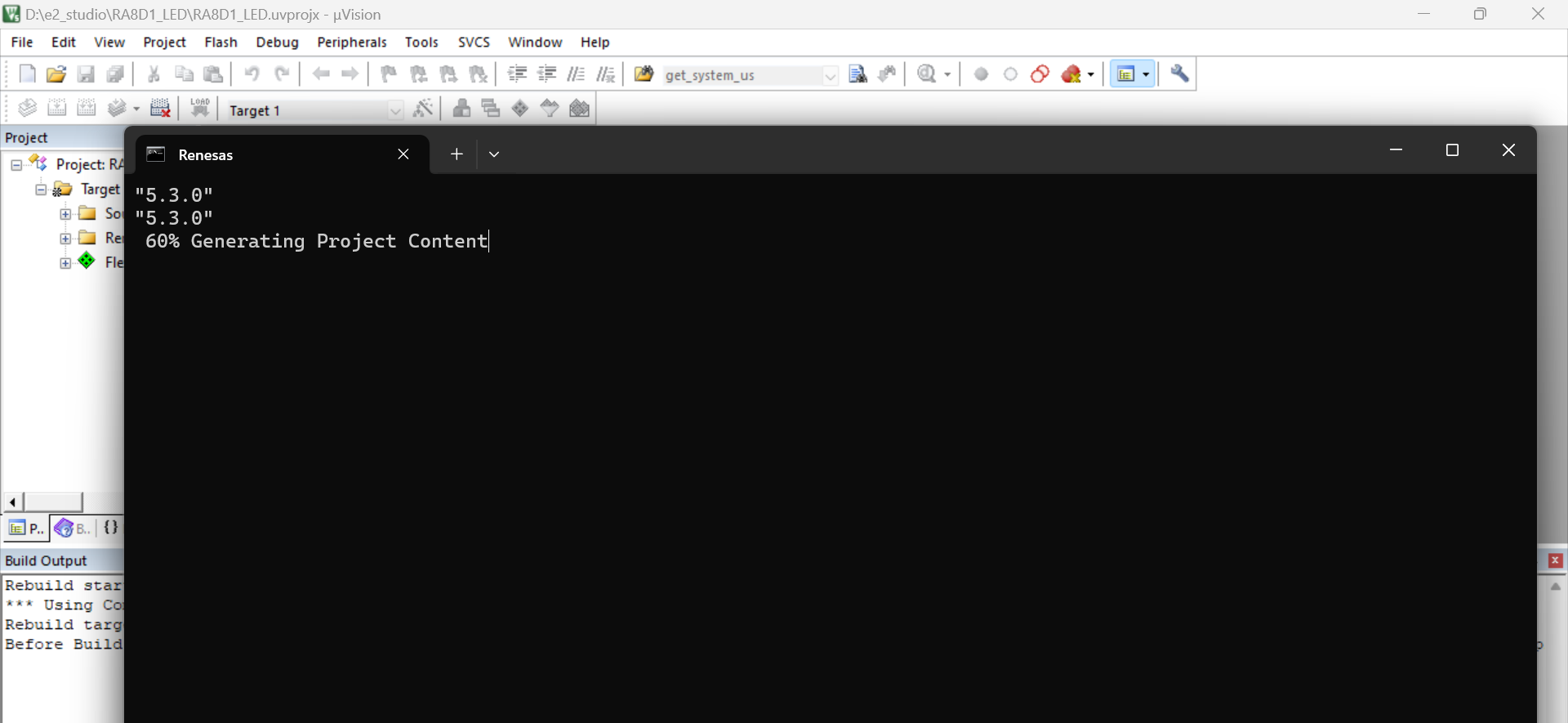Collapse the Project root tree node
The width and height of the screenshot is (1568, 723).
pos(16,165)
